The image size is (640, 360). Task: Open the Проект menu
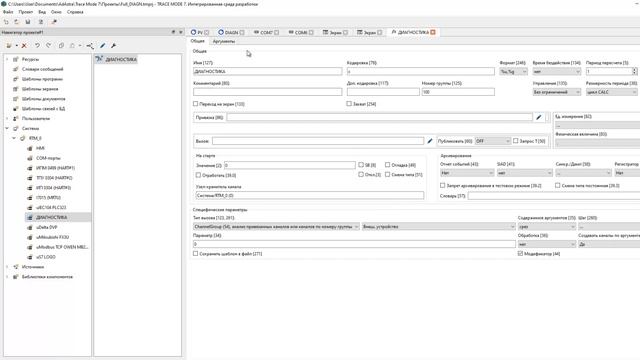[25, 12]
